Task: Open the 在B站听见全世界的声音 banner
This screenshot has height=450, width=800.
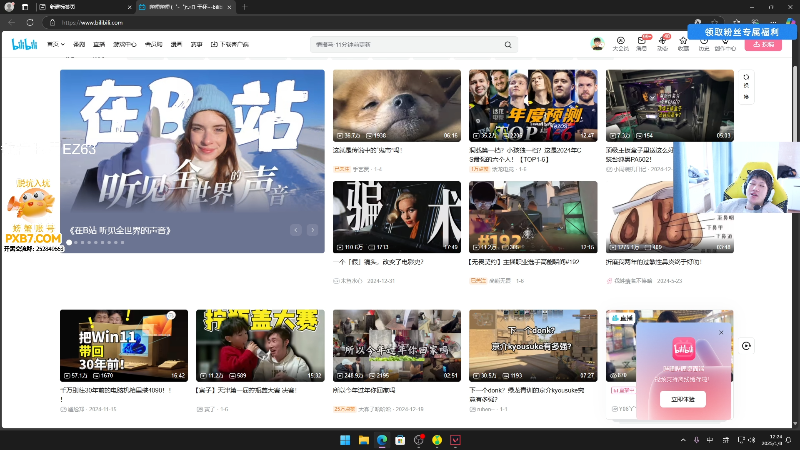Action: [192, 161]
